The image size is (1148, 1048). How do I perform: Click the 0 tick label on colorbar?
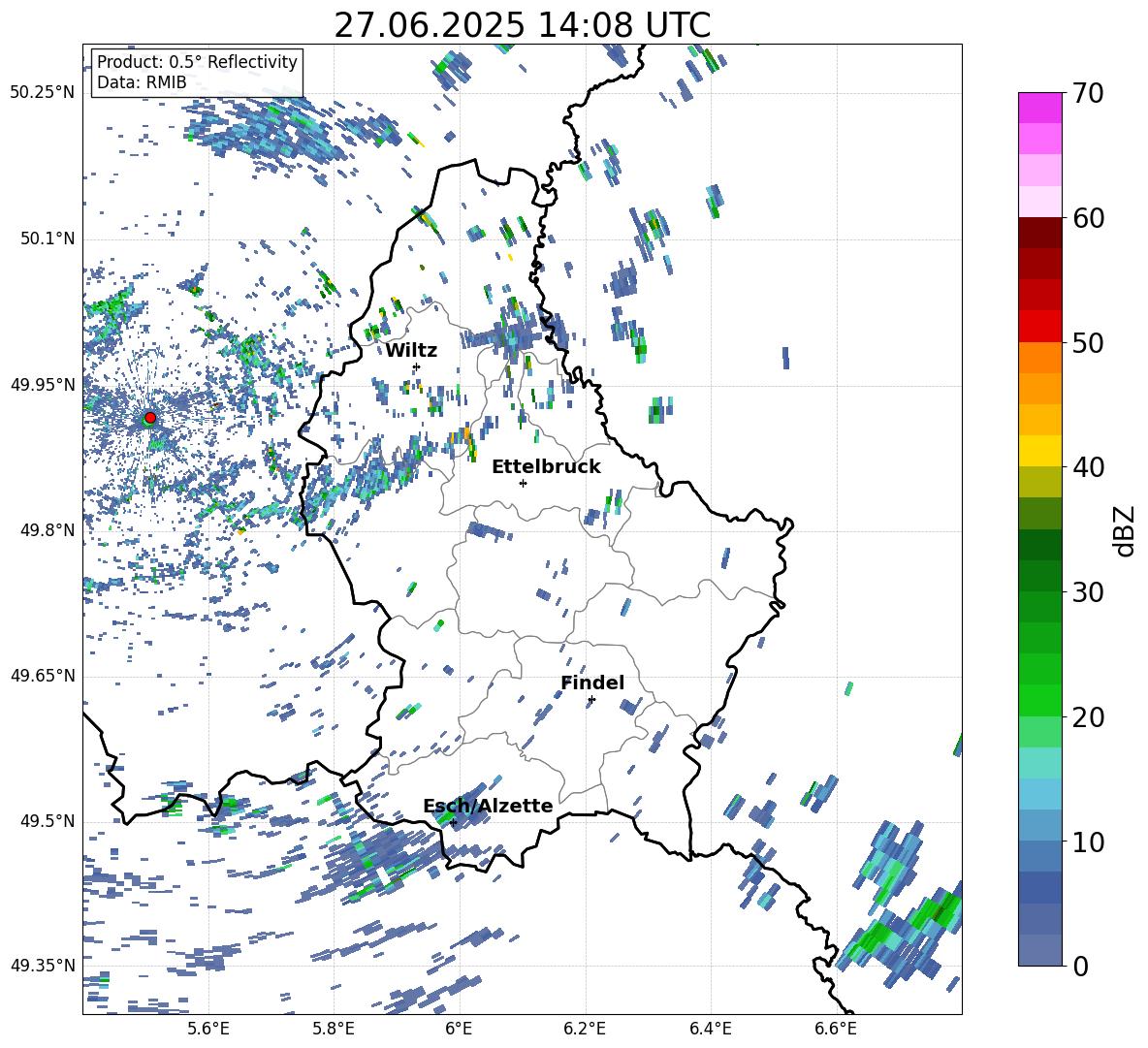point(1079,966)
